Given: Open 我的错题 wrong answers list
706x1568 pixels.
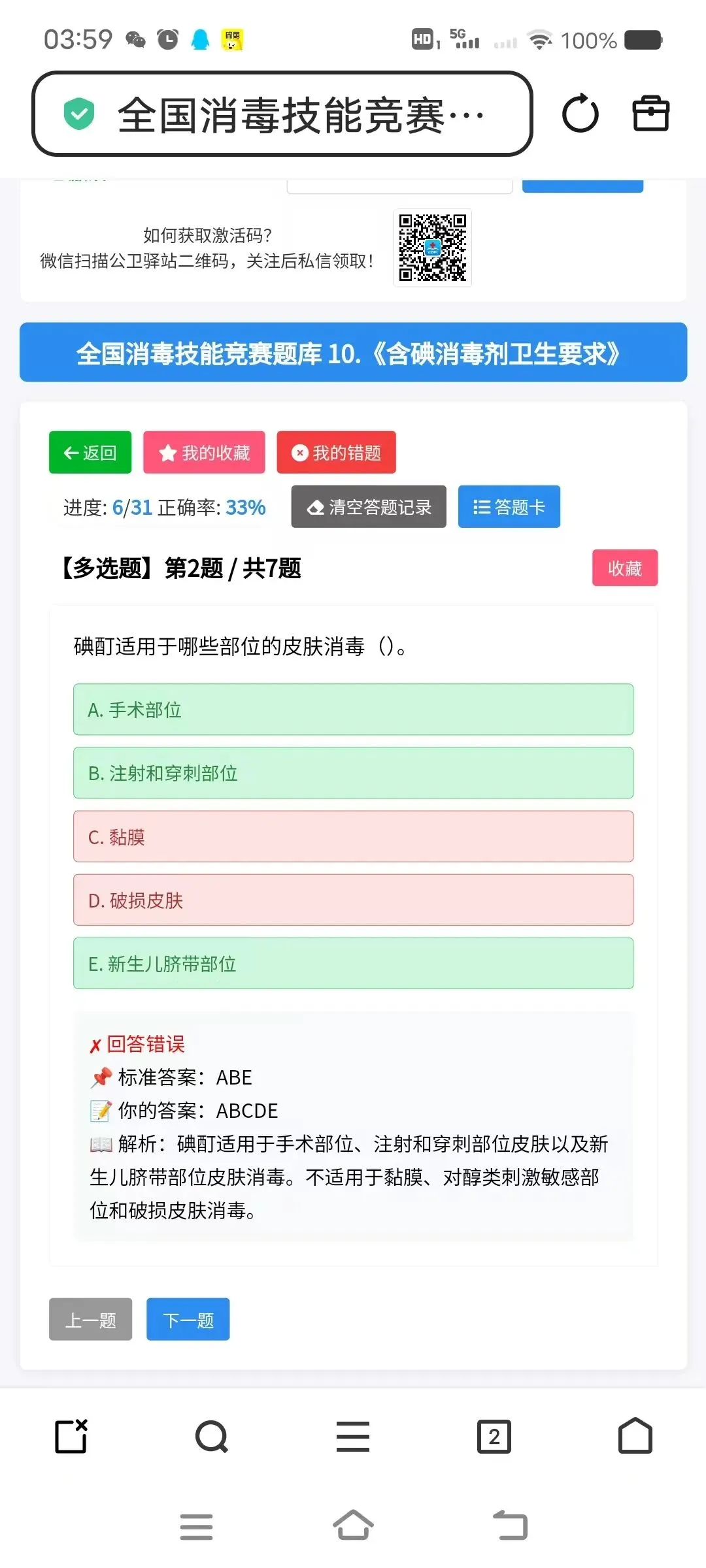Looking at the screenshot, I should click(x=336, y=452).
